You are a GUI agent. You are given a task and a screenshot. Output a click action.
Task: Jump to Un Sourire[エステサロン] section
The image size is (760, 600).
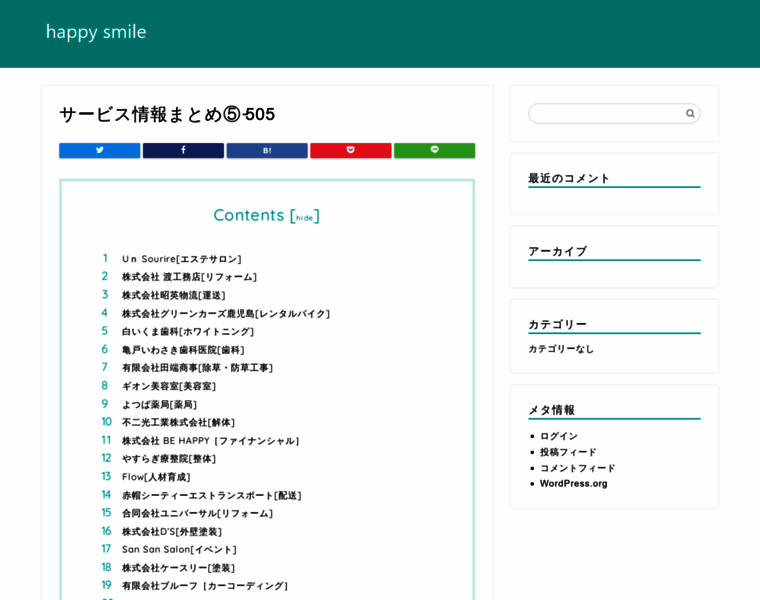click(181, 259)
